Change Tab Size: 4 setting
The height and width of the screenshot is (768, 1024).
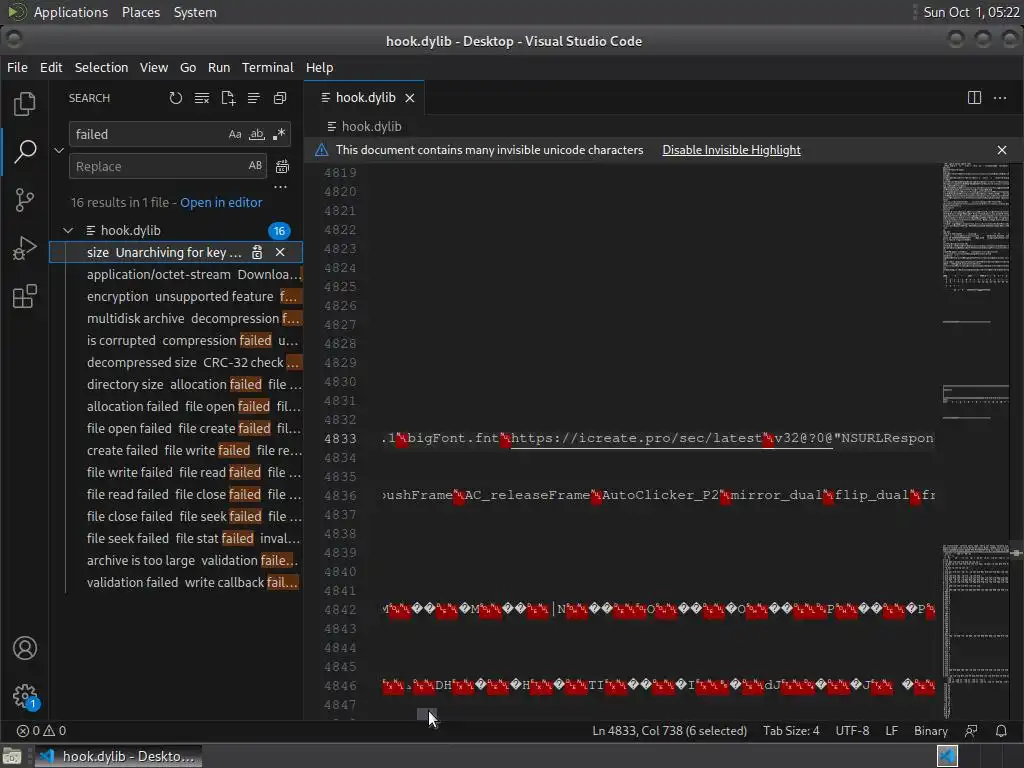pyautogui.click(x=791, y=731)
